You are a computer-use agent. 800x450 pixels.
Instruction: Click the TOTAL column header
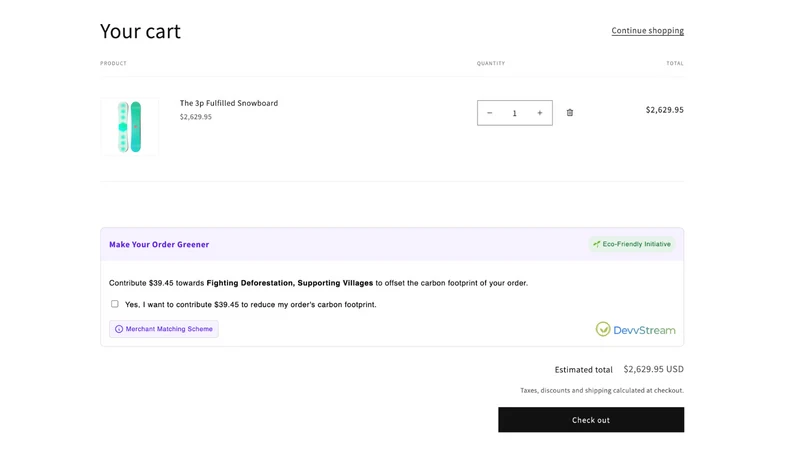674,63
